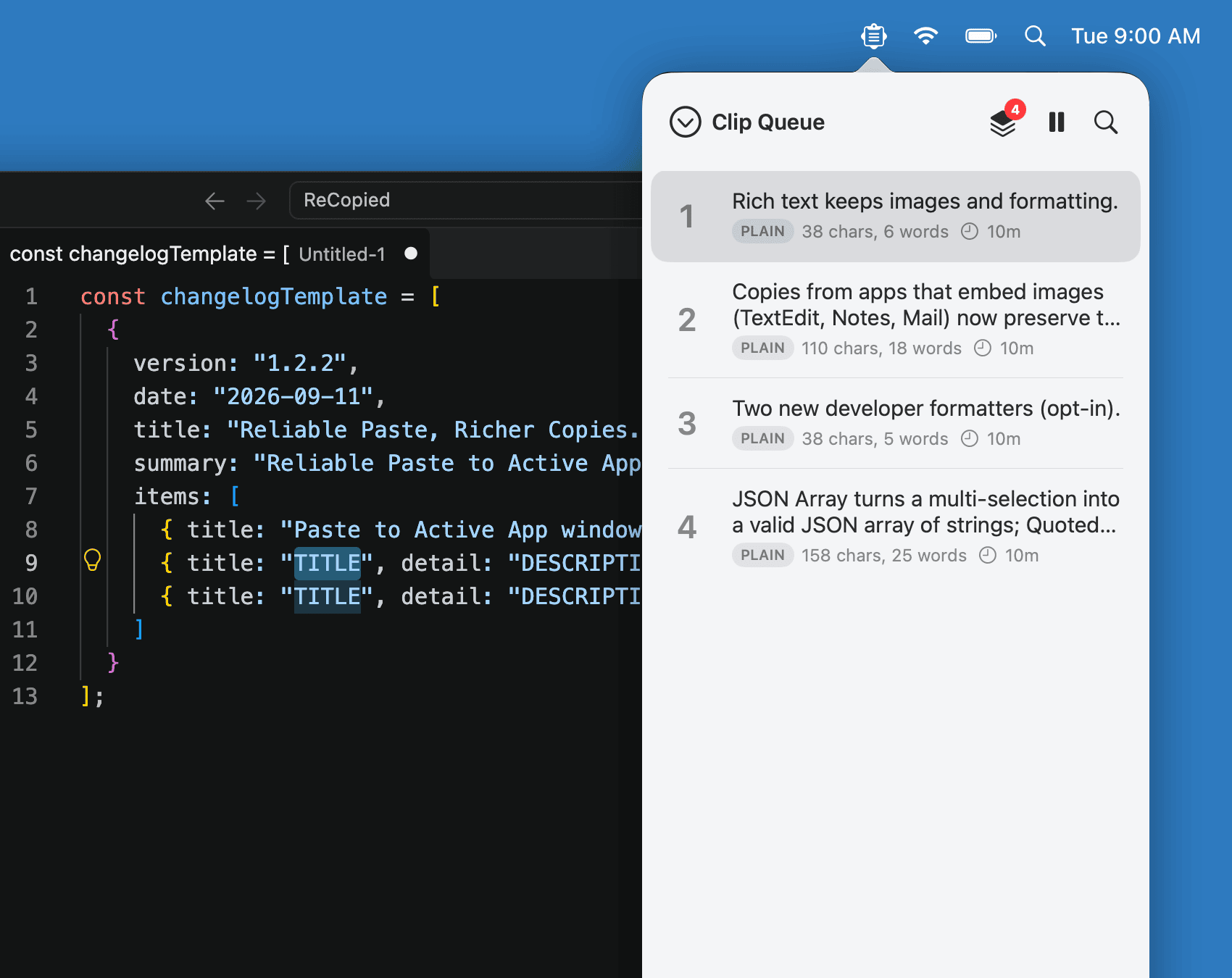Screen dimensions: 1232x978
Task: Select clip 'Two new developer formatters (opt-in).'
Action: 896,424
